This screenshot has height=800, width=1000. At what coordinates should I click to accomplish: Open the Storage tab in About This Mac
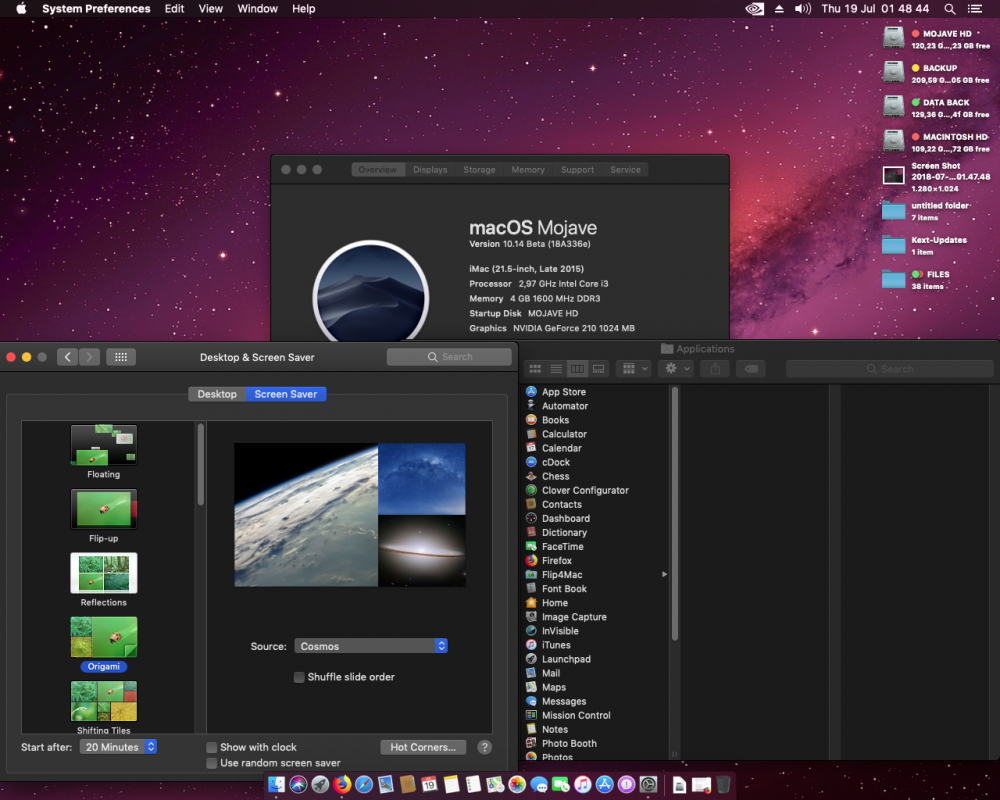480,170
